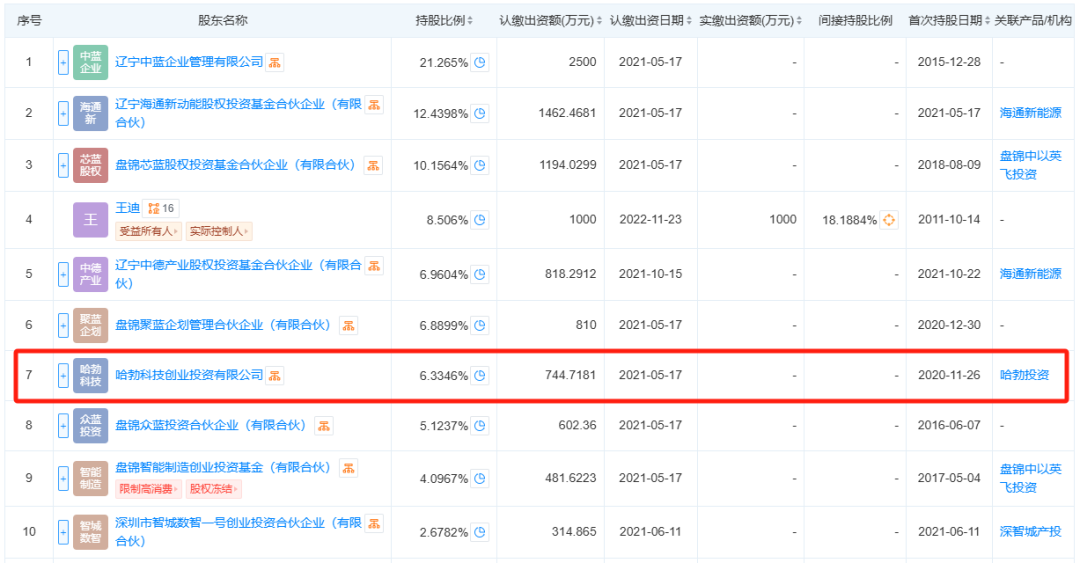Click the 限制高消费 risk tag
The height and width of the screenshot is (563, 1080).
coord(148,489)
